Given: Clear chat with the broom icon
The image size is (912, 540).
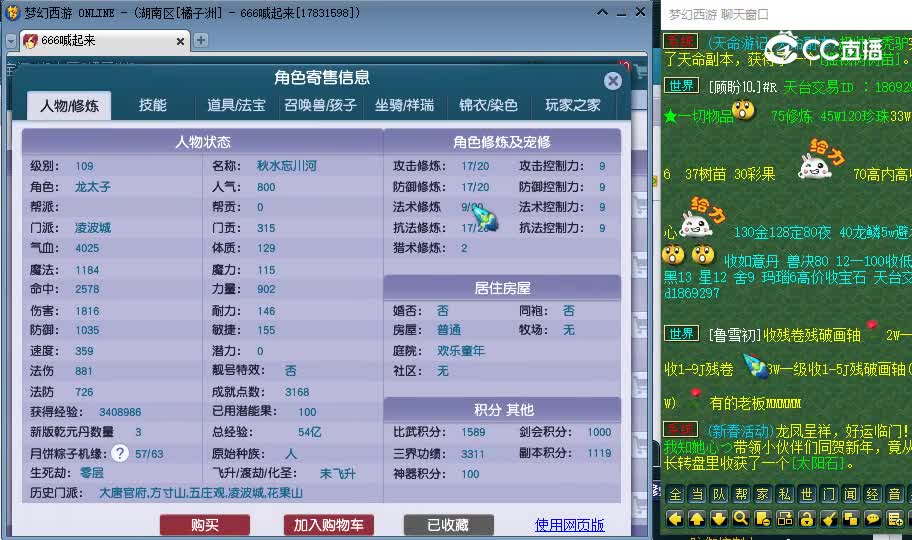Looking at the screenshot, I should [x=829, y=518].
